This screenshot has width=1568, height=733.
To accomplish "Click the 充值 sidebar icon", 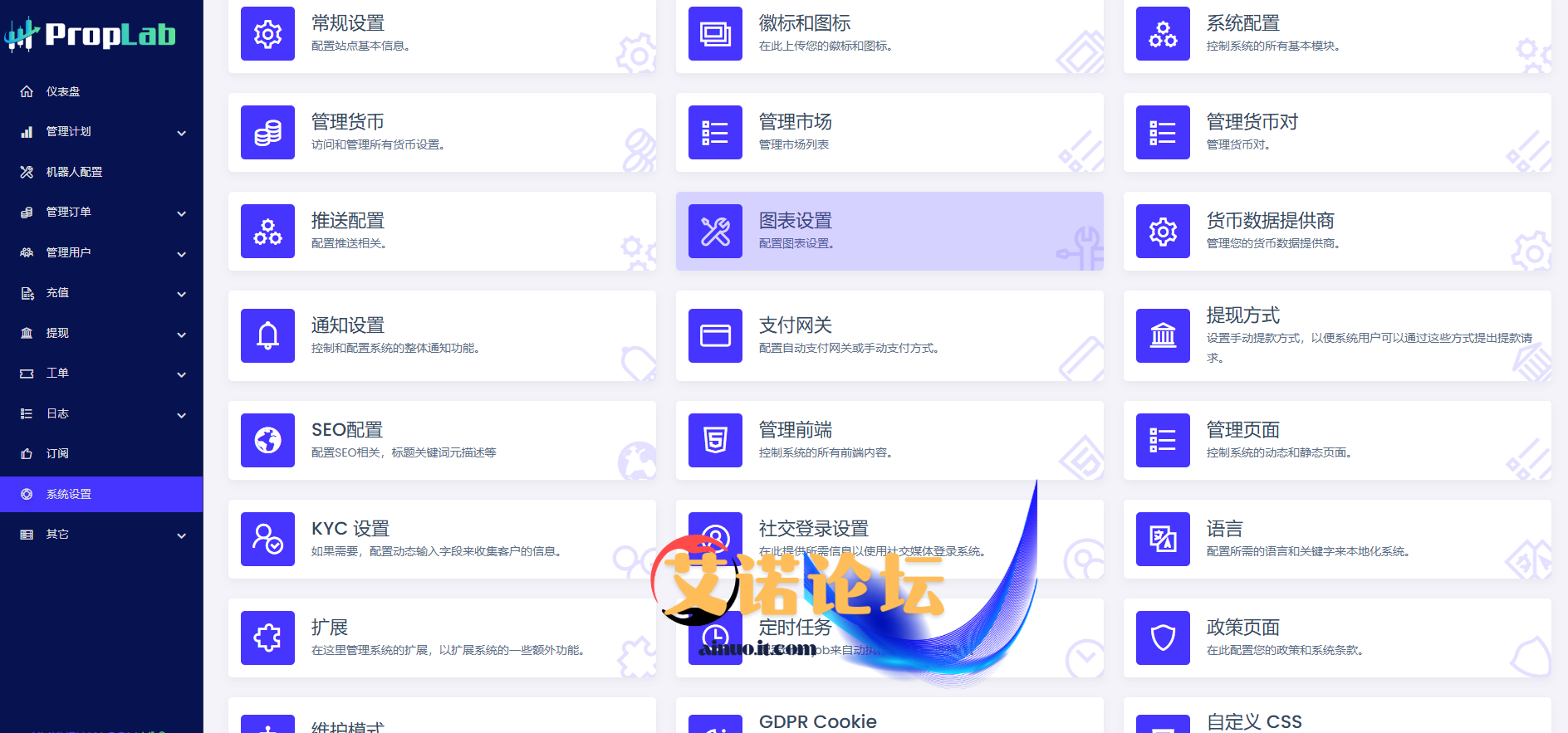I will click(27, 293).
